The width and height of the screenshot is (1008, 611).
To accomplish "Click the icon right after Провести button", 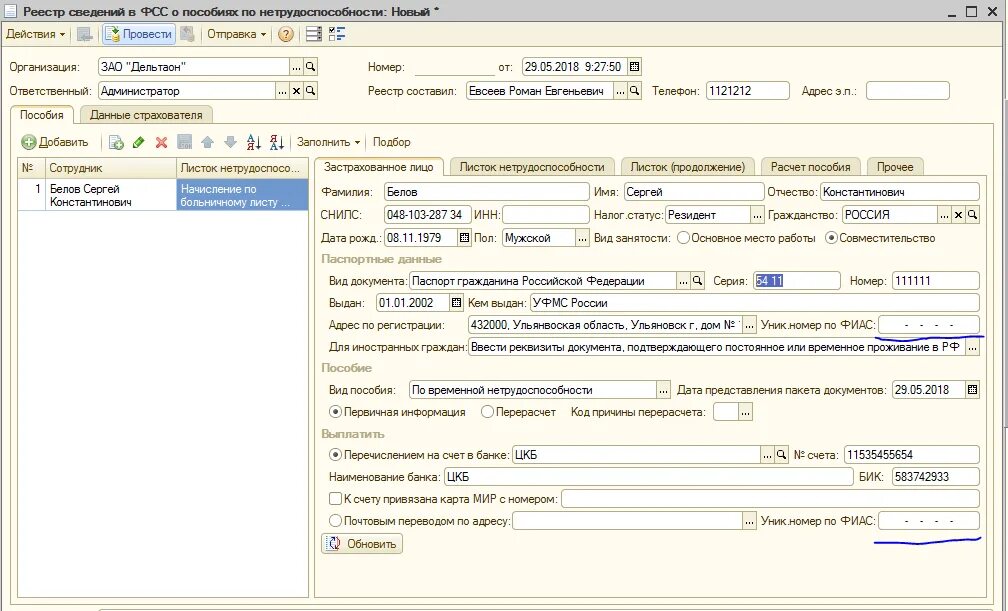I will [187, 35].
